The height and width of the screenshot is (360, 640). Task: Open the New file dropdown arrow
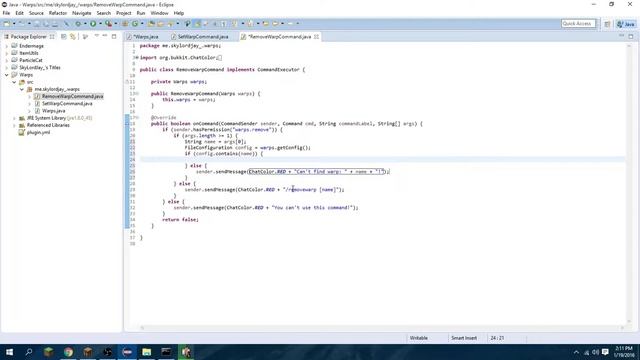point(14,24)
